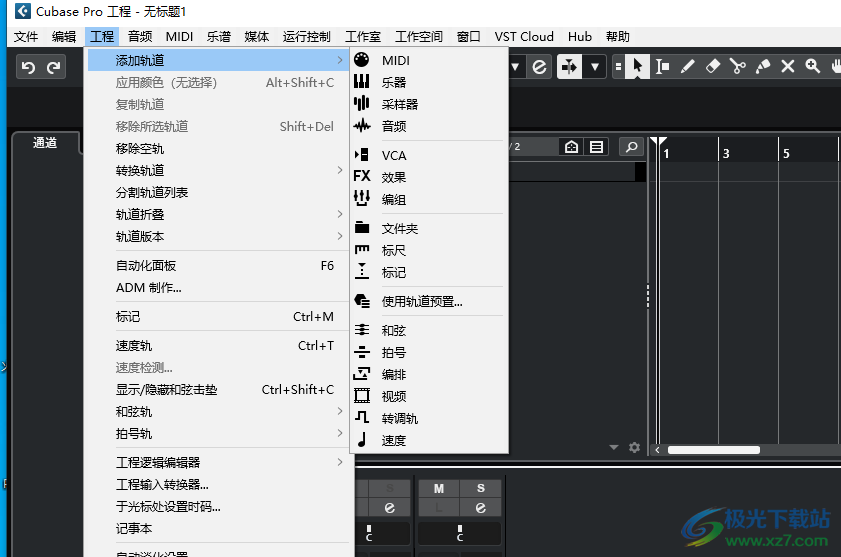
Task: Add a Ruler (标尺) track
Action: (429, 250)
